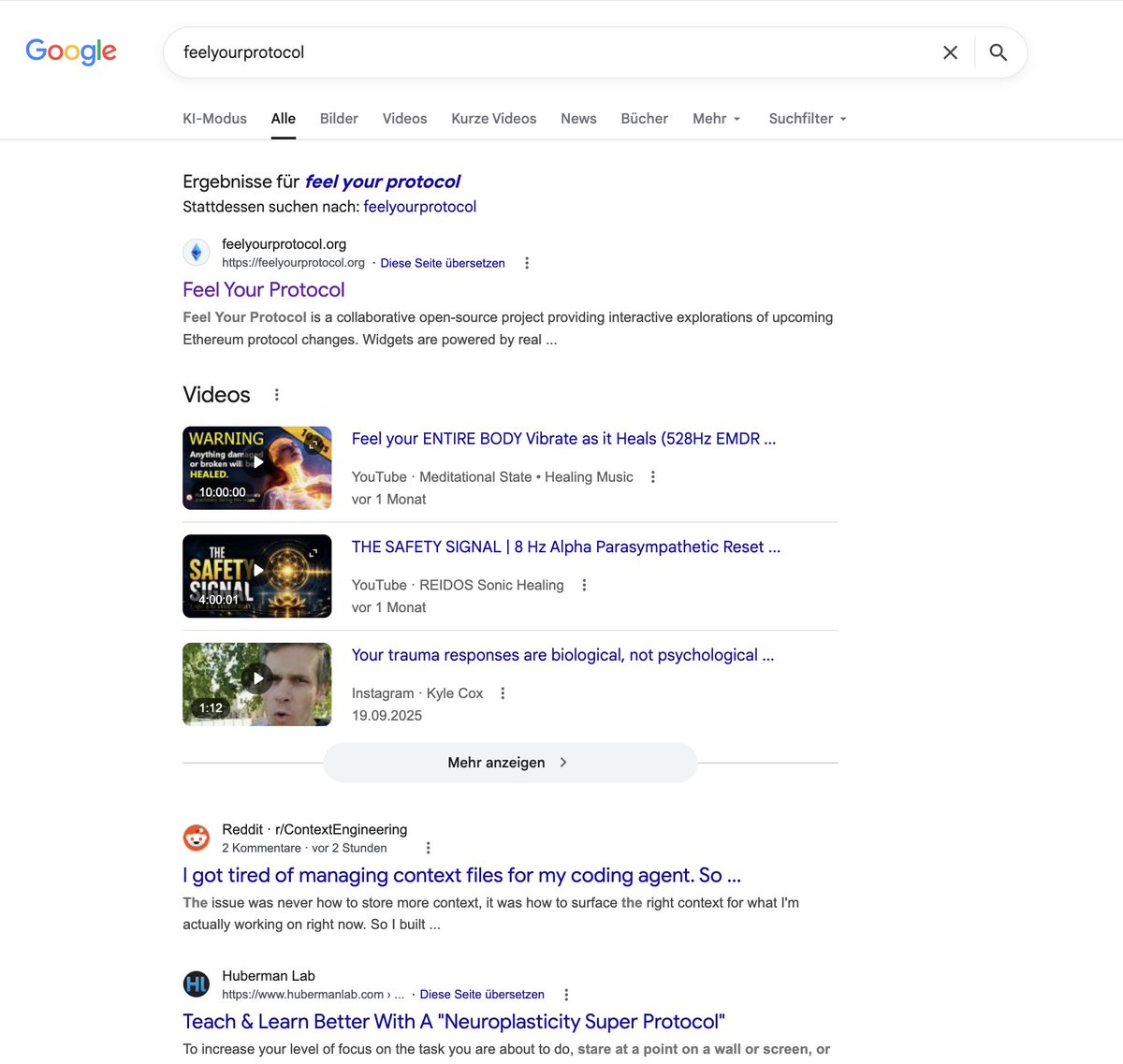Open the Suchfilter dropdown
Image resolution: width=1123 pixels, height=1064 pixels.
pyautogui.click(x=808, y=119)
